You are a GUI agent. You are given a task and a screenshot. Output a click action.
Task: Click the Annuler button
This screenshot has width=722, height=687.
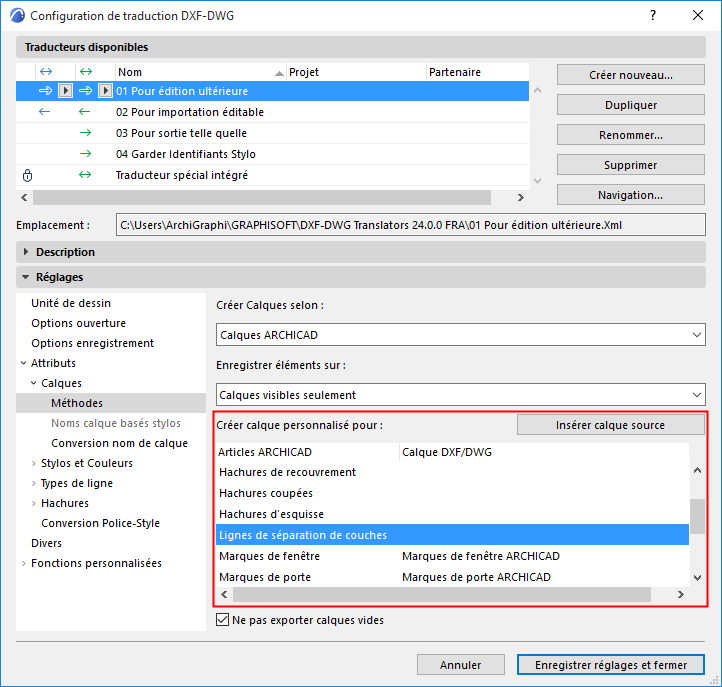(460, 665)
